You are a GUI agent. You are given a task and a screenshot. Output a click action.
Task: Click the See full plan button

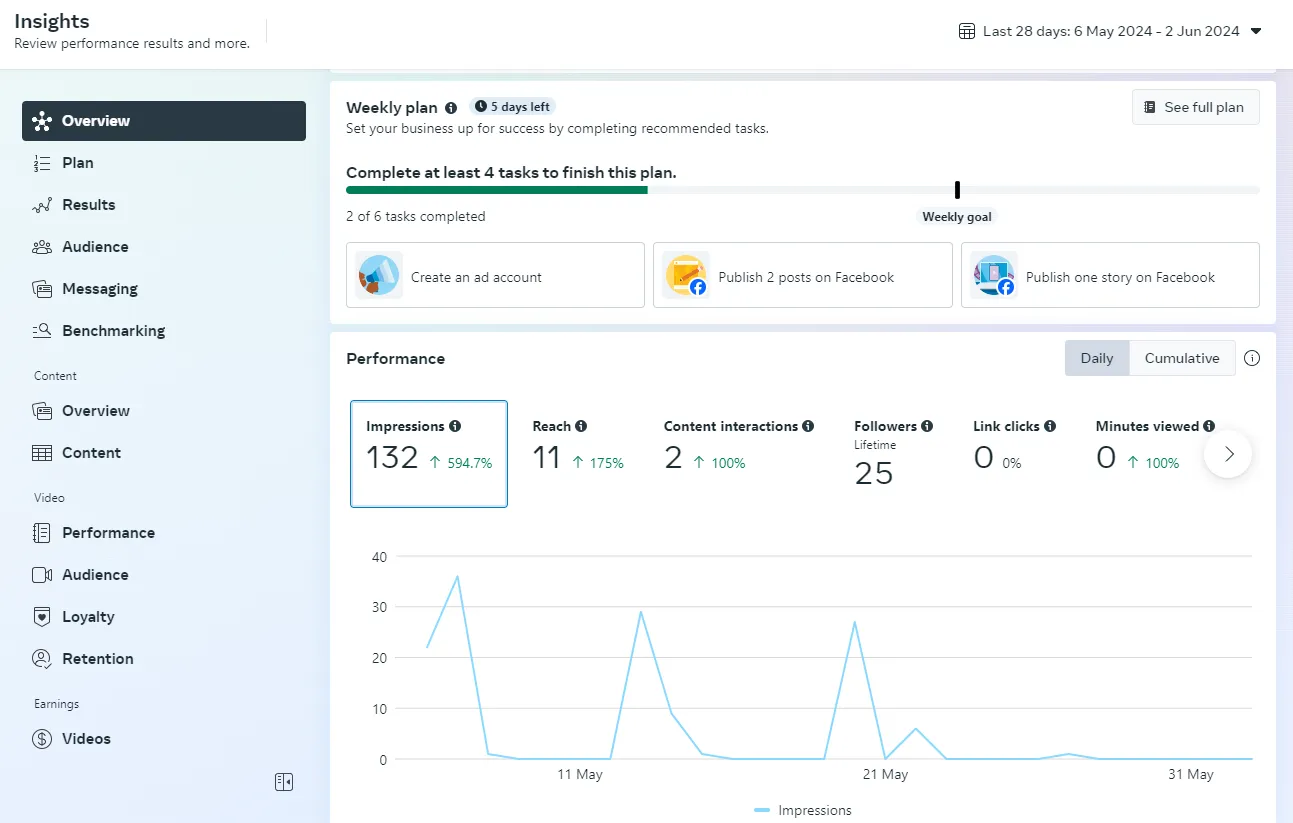tap(1195, 107)
